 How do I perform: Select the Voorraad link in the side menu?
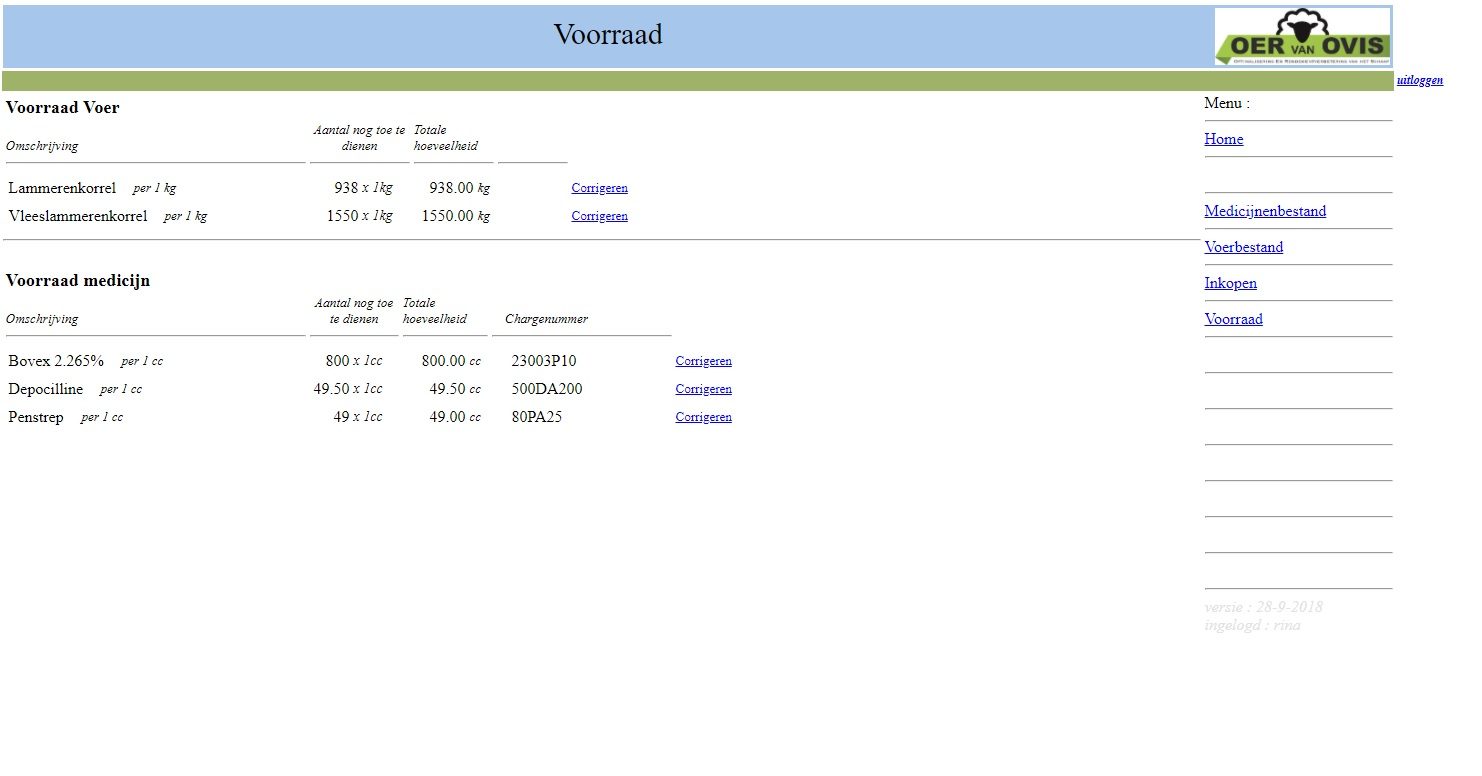tap(1233, 319)
